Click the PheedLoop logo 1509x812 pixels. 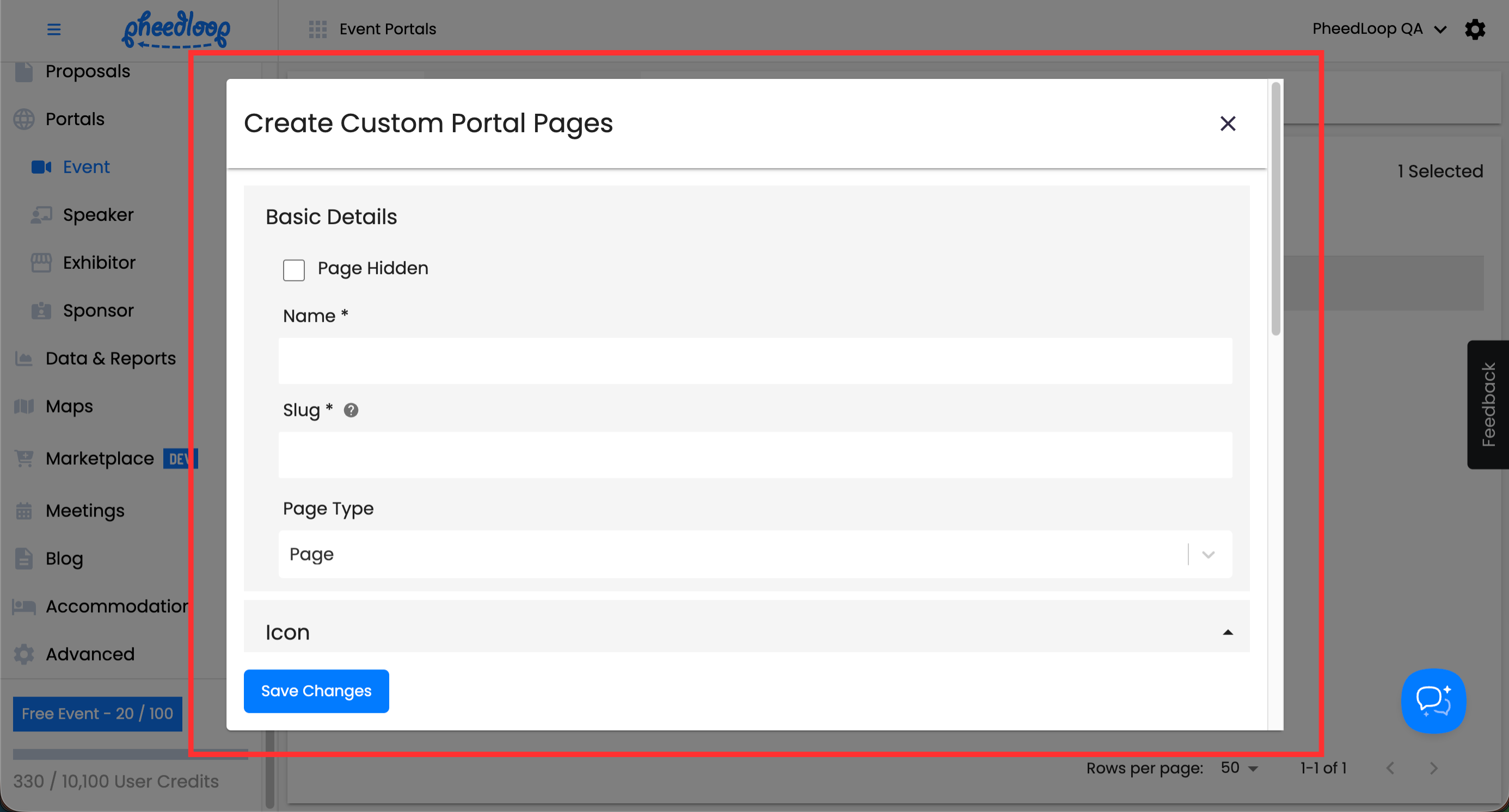(176, 29)
